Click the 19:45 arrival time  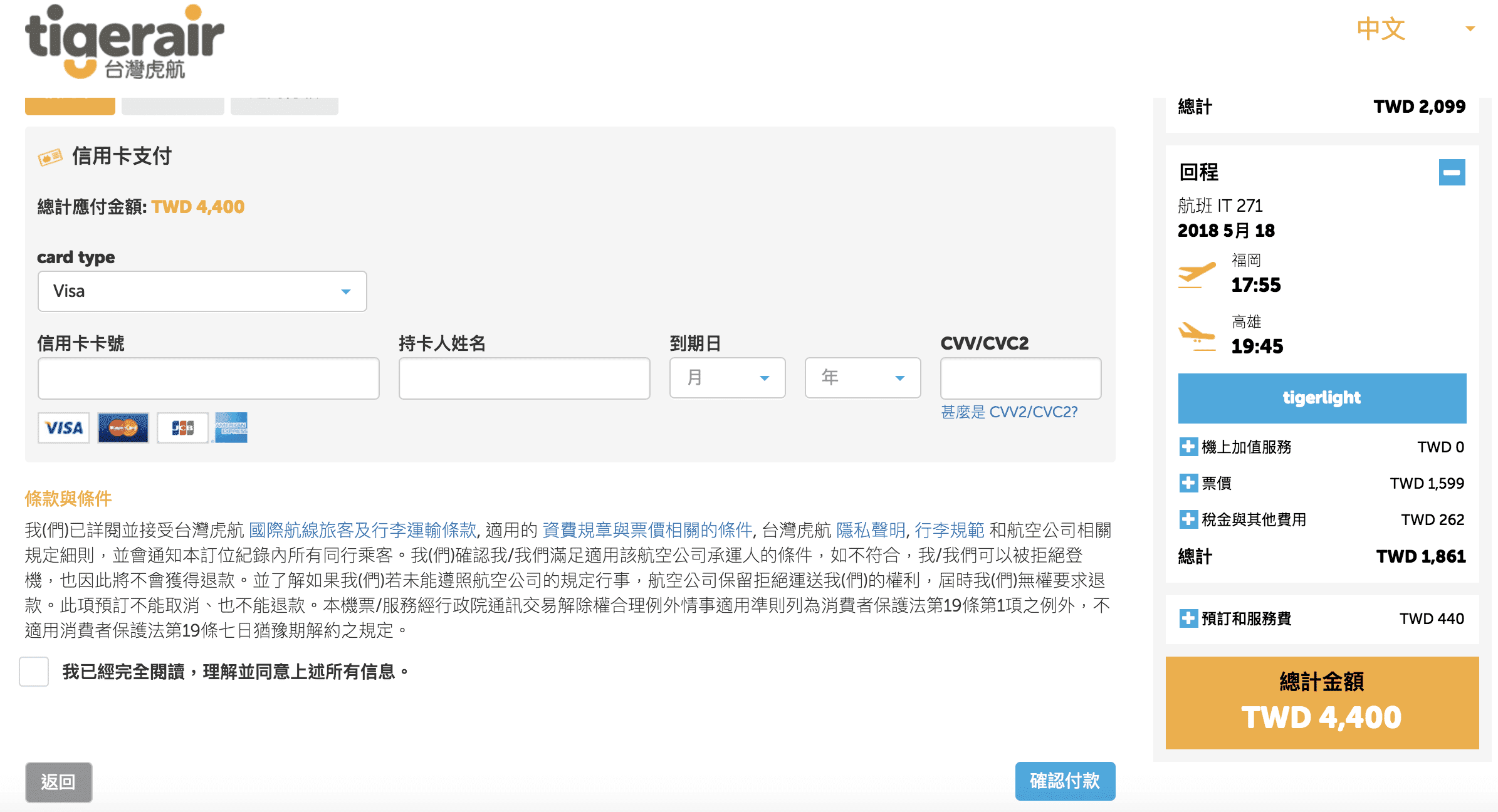coord(1257,346)
